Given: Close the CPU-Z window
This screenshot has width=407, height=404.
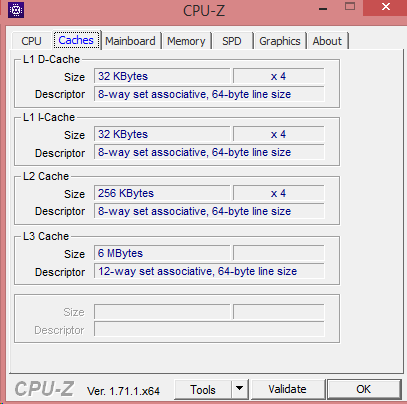Looking at the screenshot, I should pyautogui.click(x=385, y=8).
